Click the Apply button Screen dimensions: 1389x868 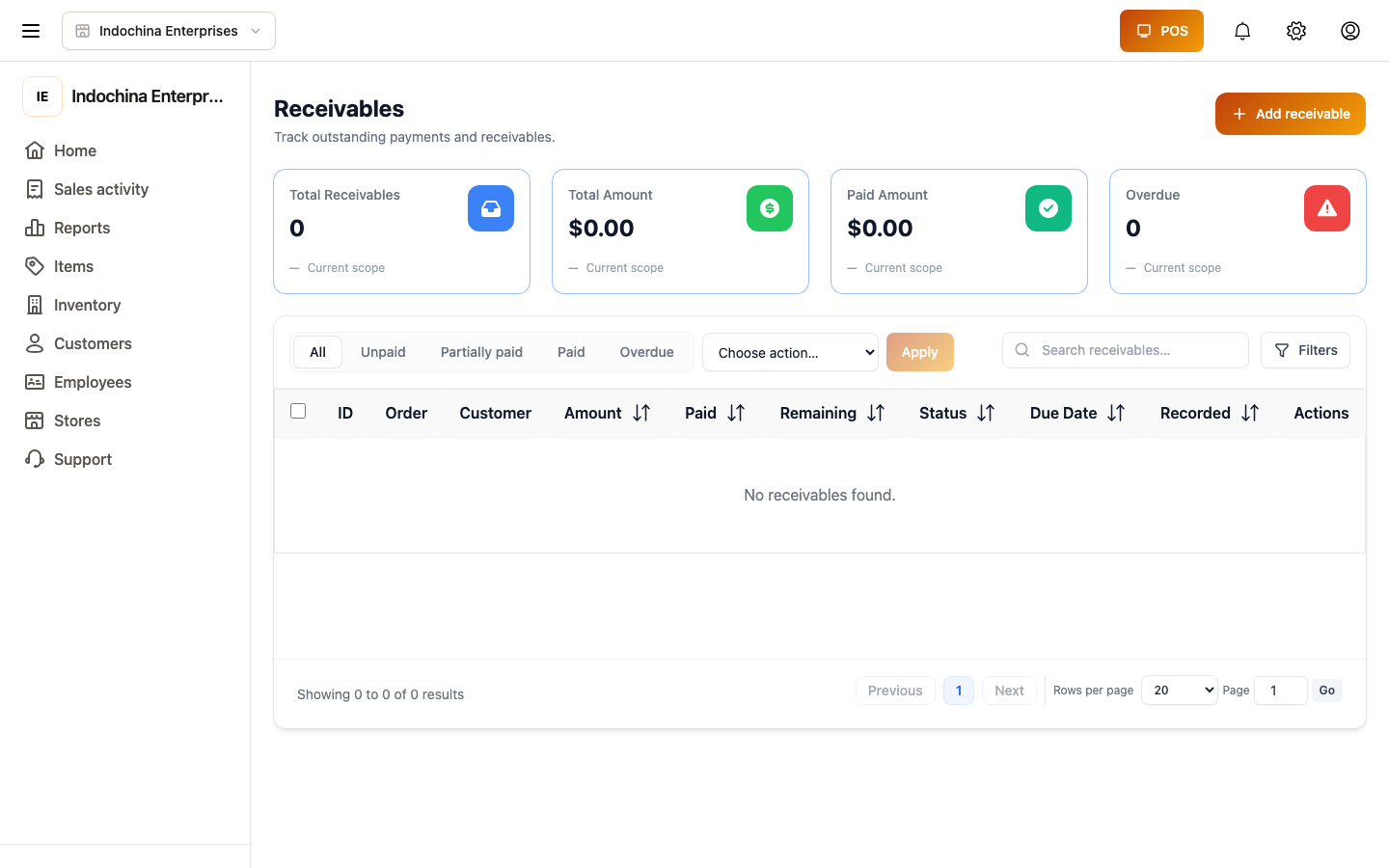(920, 352)
